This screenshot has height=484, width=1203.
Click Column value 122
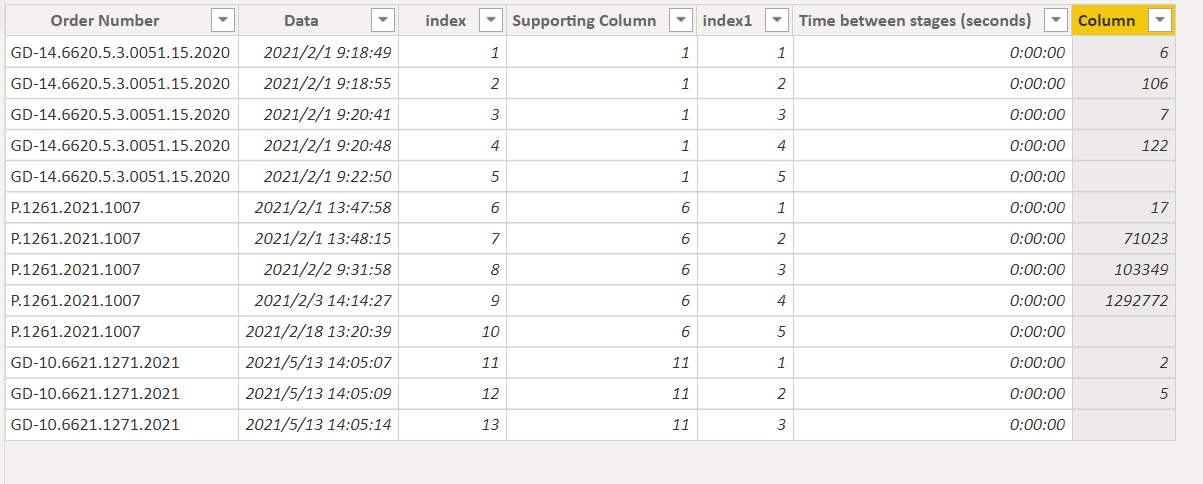(x=1124, y=145)
